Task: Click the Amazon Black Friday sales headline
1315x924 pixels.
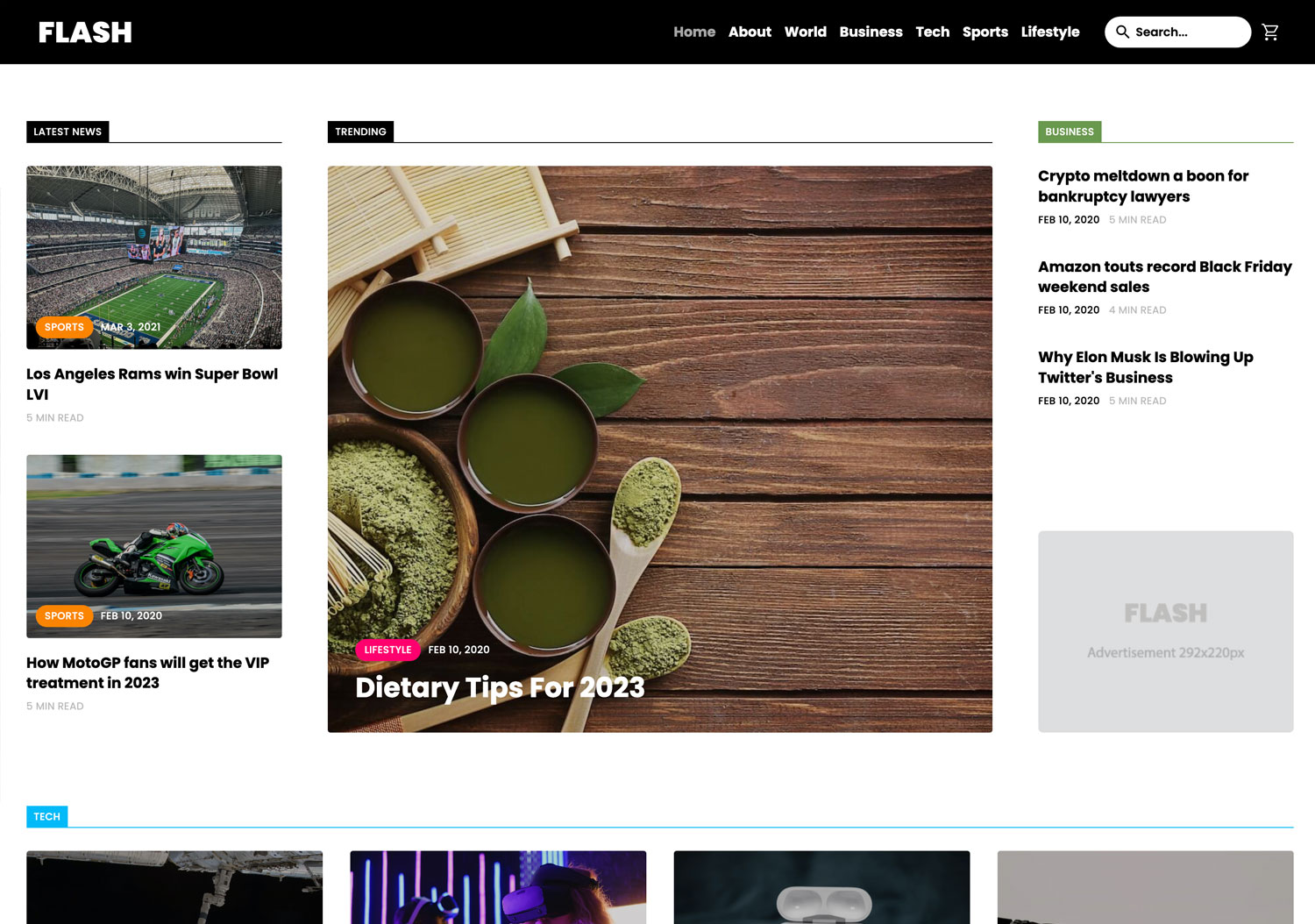Action: click(1164, 276)
